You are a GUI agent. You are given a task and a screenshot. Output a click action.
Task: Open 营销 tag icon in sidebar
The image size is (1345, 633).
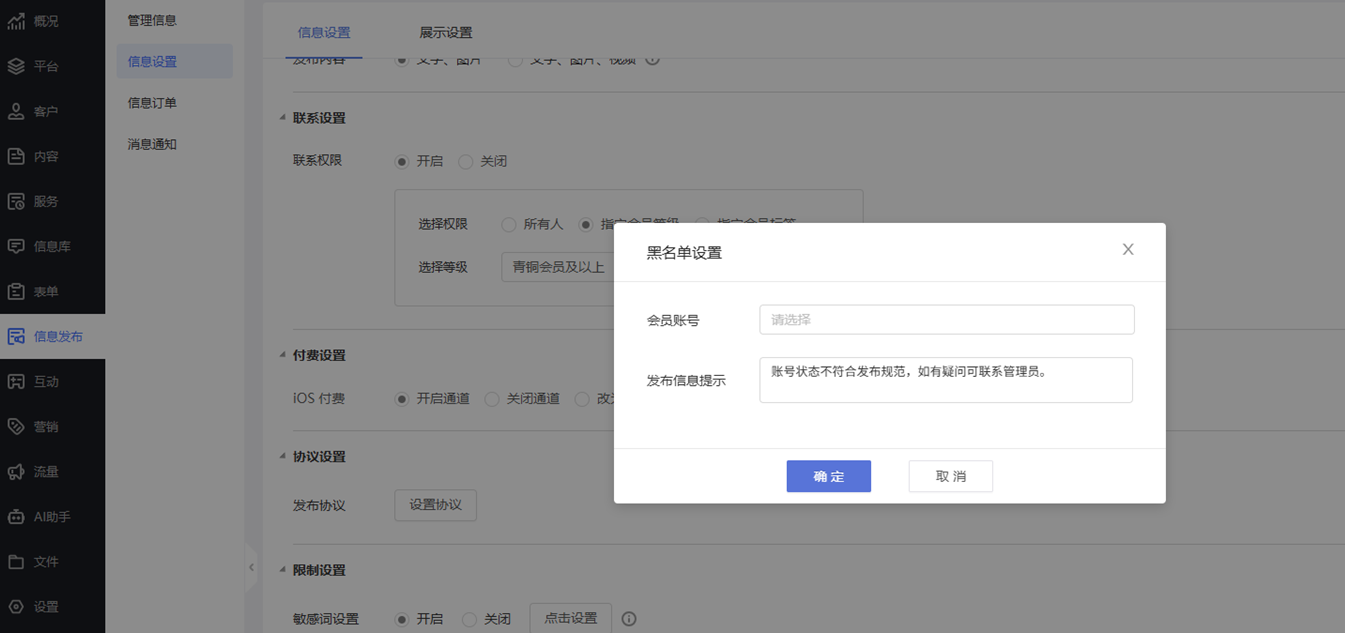click(x=16, y=426)
